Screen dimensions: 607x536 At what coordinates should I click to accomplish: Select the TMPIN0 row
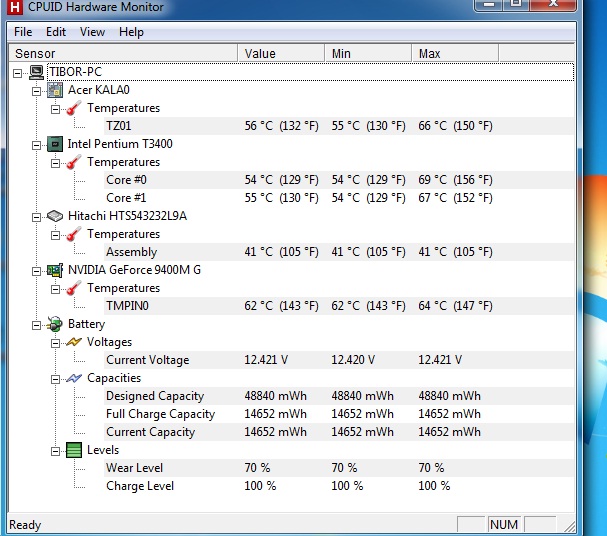point(339,306)
